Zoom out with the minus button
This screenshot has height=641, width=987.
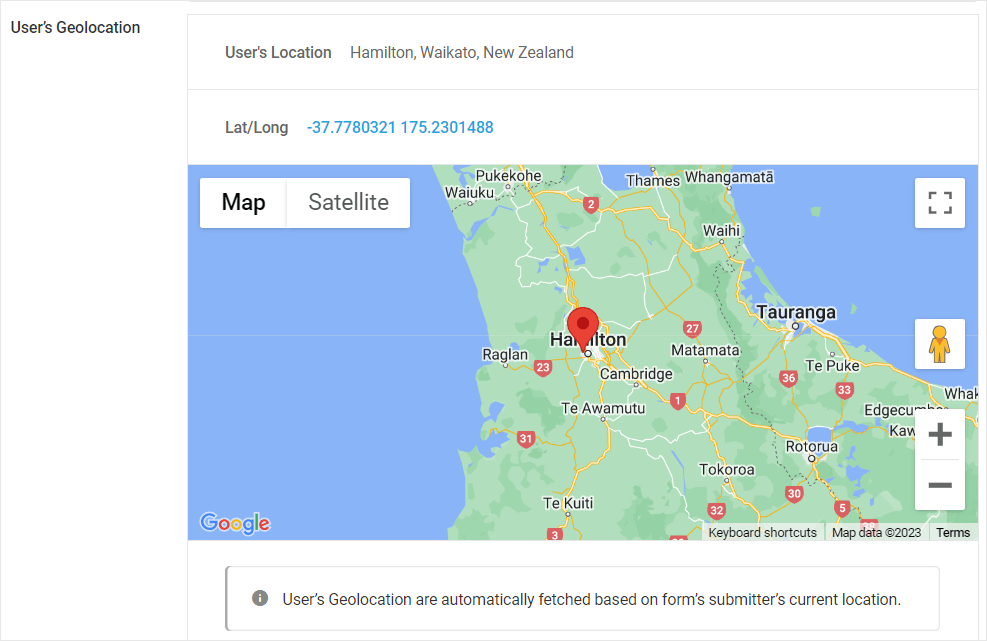tap(939, 485)
